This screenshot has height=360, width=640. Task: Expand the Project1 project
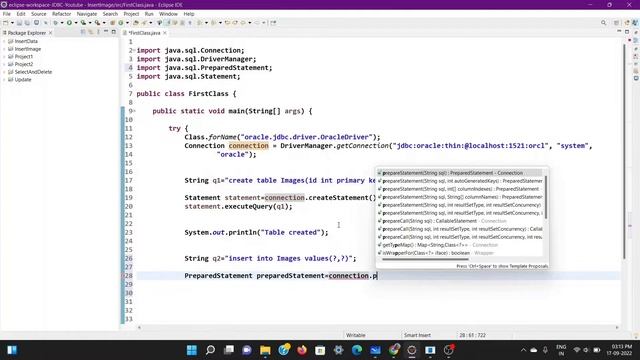4,57
